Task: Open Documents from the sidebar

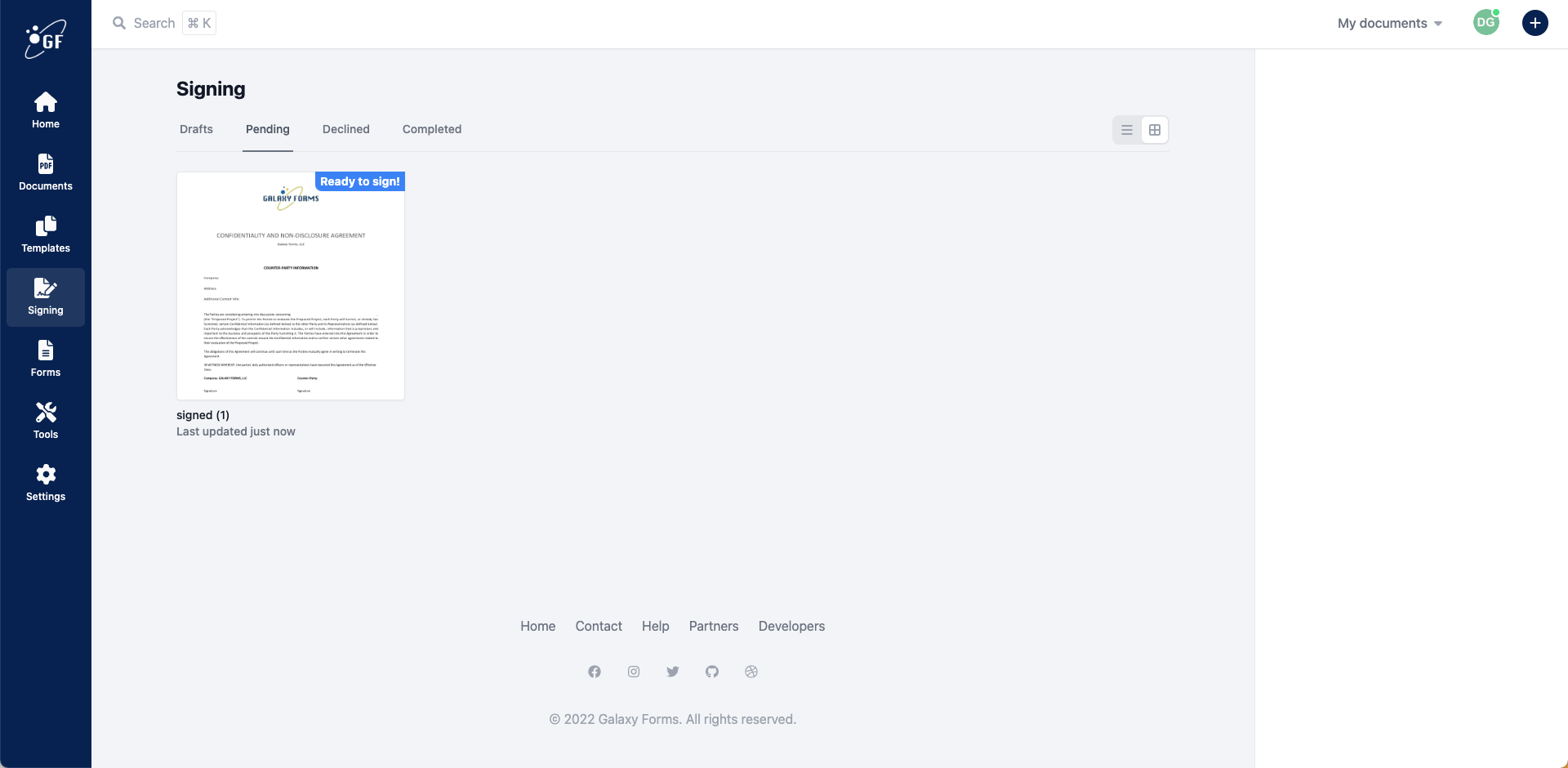Action: [x=46, y=172]
